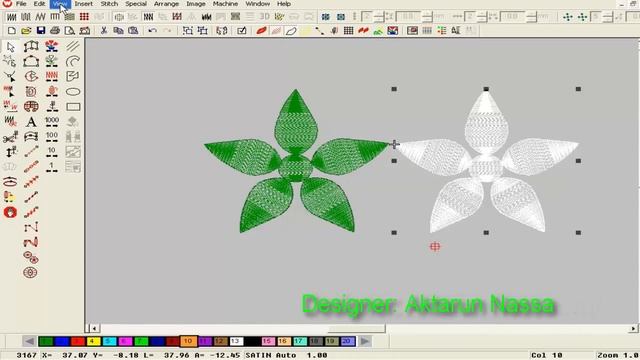Toggle the 3D view icon
The height and width of the screenshot is (360, 640).
click(x=264, y=17)
